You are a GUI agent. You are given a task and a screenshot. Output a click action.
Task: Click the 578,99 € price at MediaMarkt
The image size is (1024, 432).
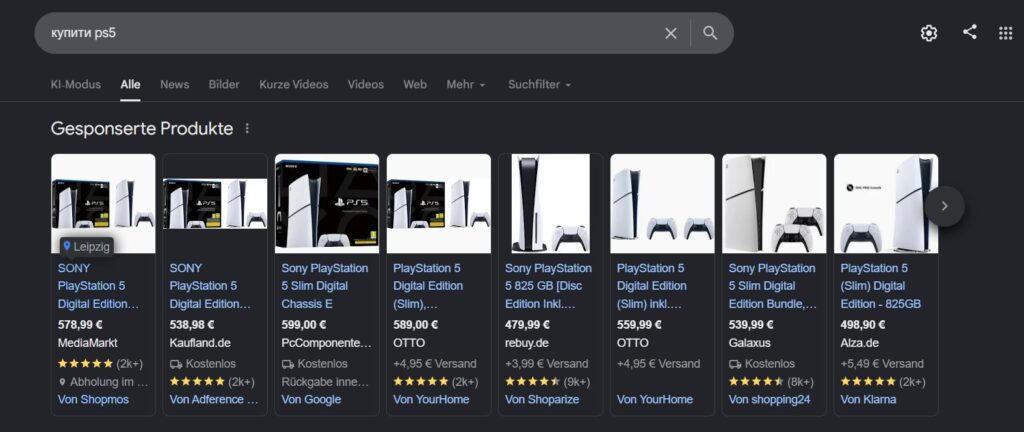[80, 324]
